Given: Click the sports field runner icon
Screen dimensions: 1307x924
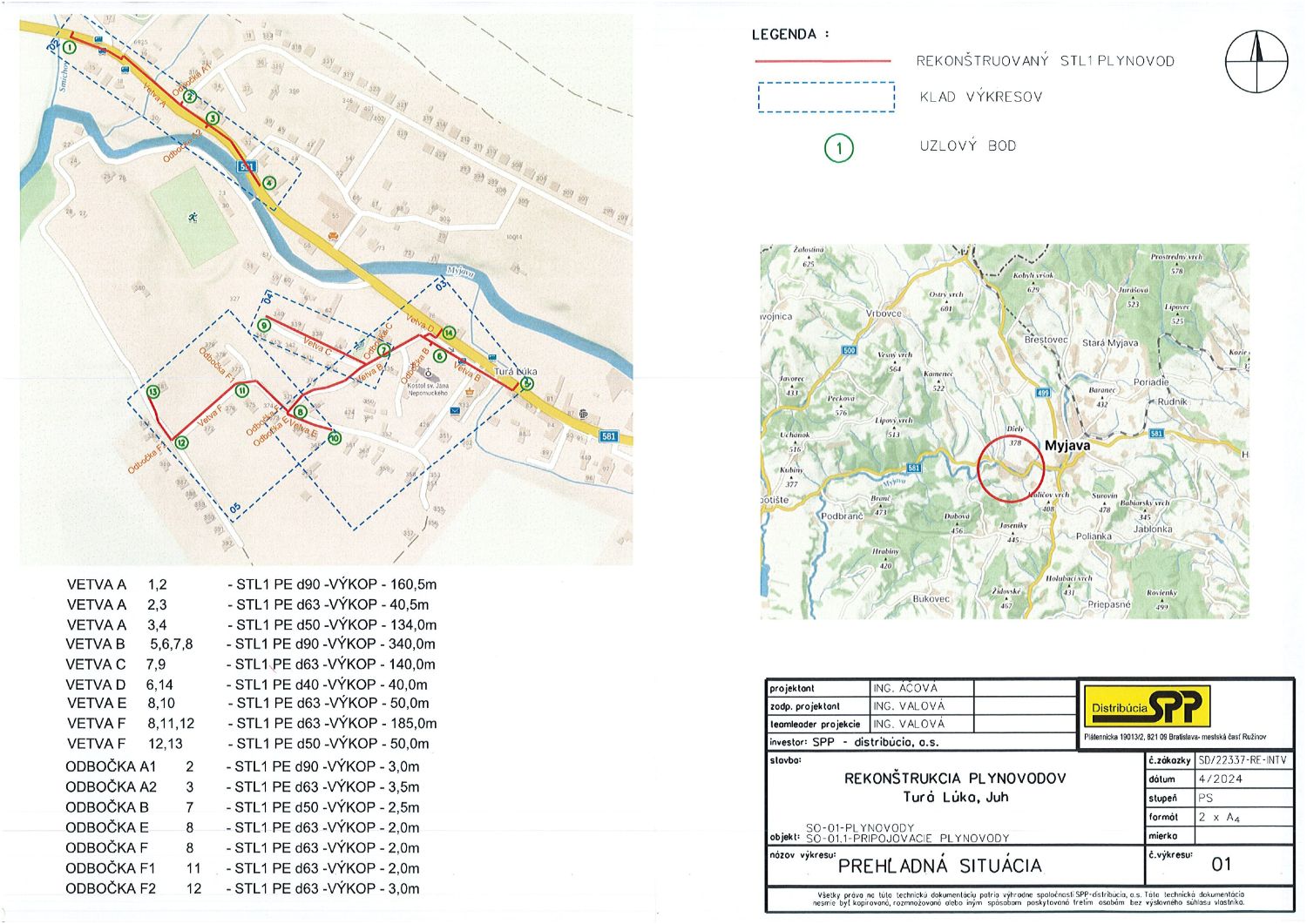Looking at the screenshot, I should 192,216.
